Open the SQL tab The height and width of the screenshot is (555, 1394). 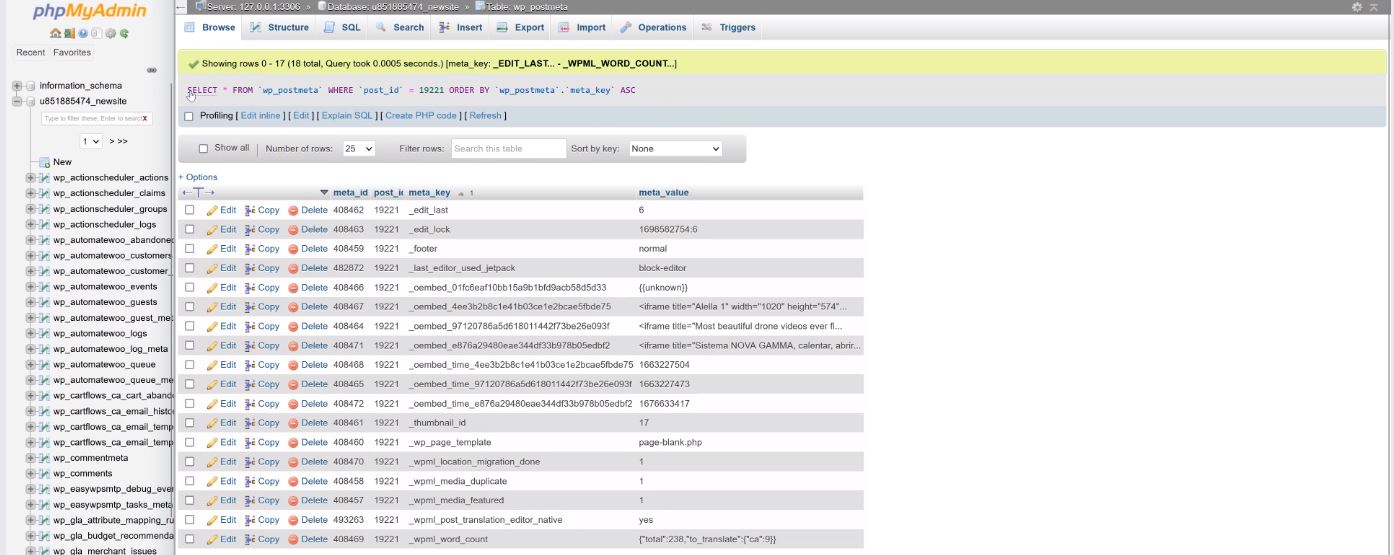point(342,27)
